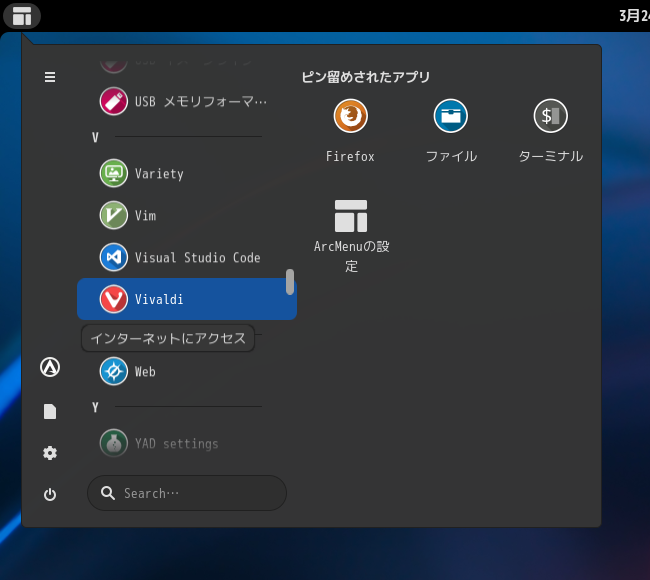650x580 pixels.
Task: Launch USB メモリフォーマッタ from the list
Action: click(187, 101)
